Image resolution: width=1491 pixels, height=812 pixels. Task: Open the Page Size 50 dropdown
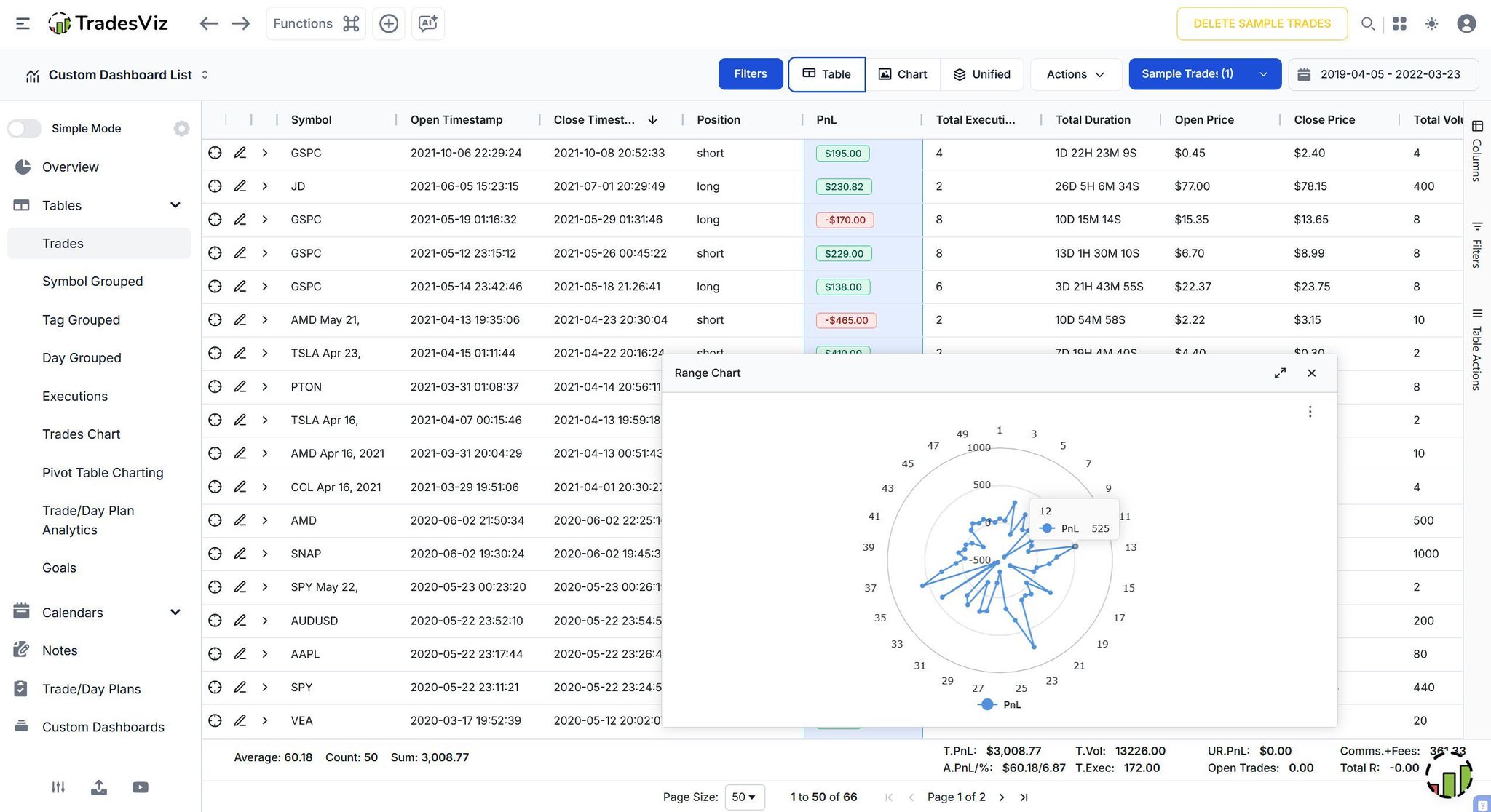coord(744,797)
